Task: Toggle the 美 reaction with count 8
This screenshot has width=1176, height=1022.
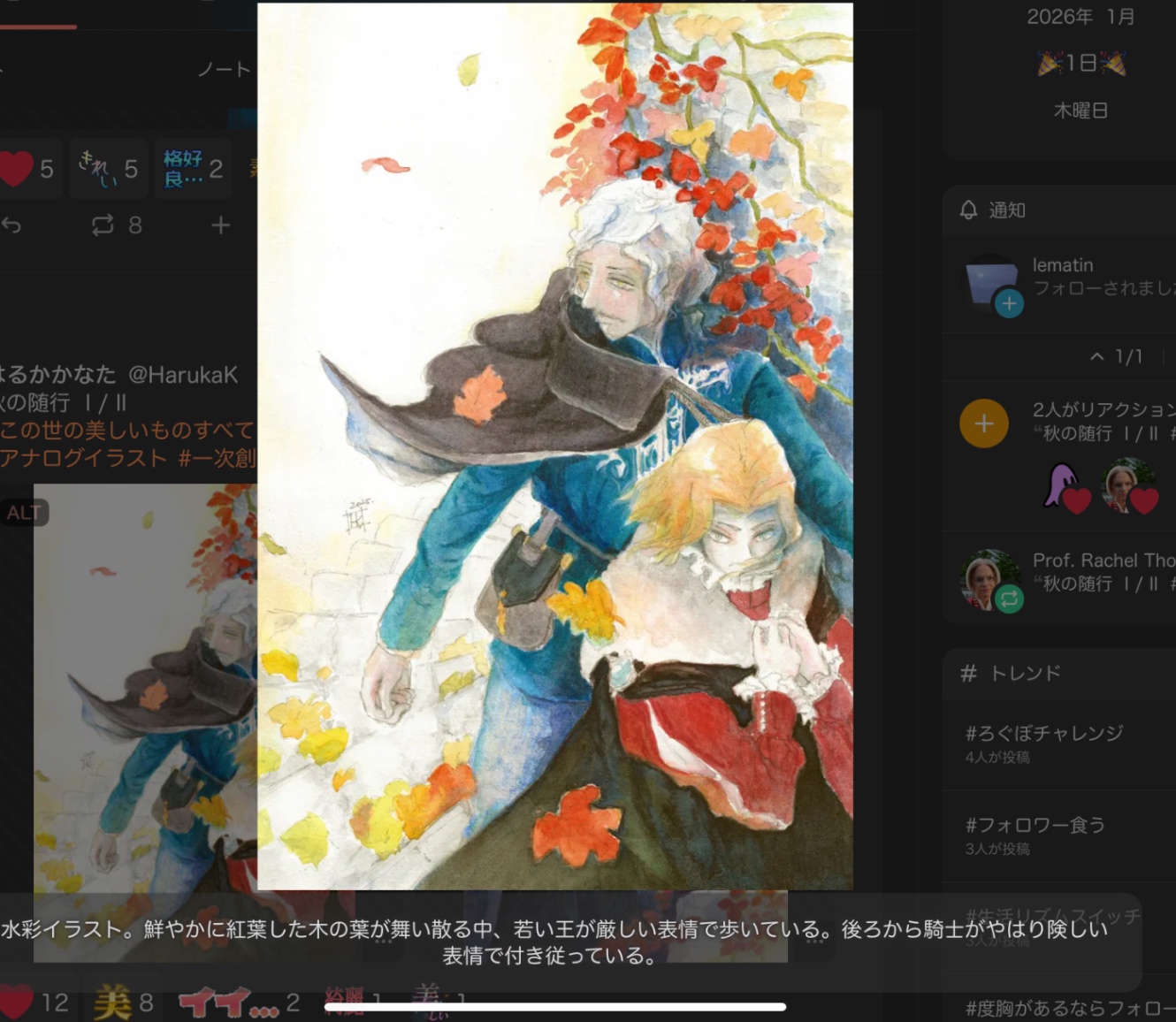Action: 124,1003
